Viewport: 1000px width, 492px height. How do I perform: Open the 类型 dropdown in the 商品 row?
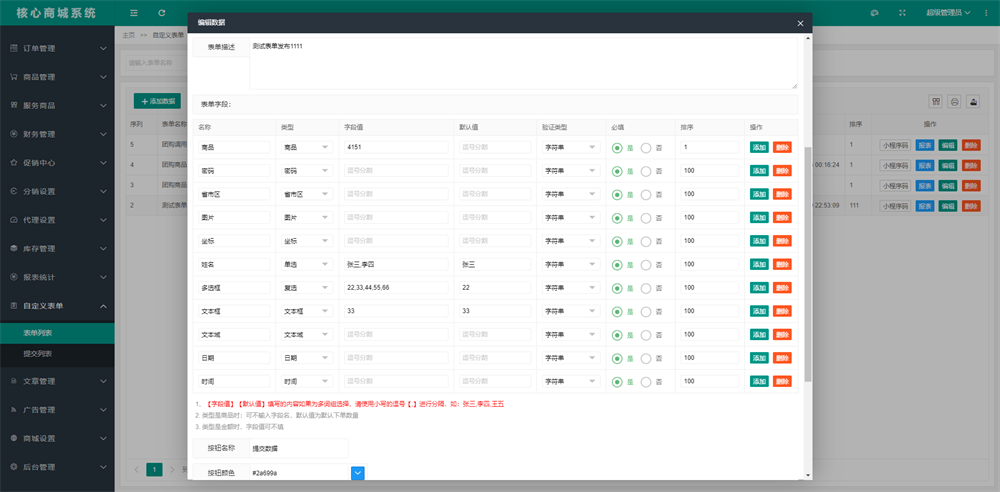tap(307, 147)
